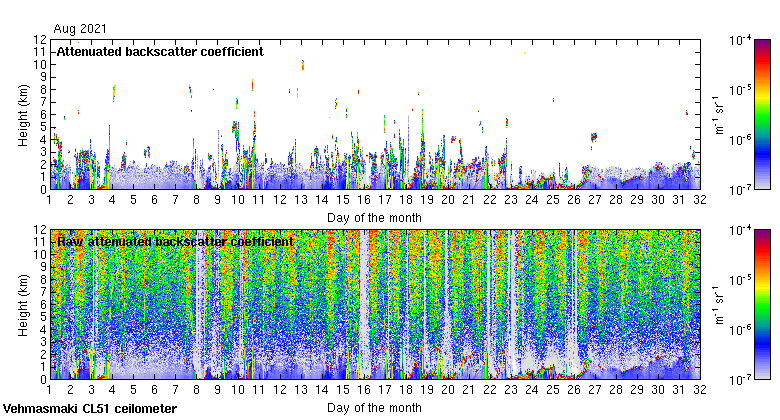Screen dimensions: 780x420
Task: Click the 'Aug 2021' date label
Action: point(76,29)
